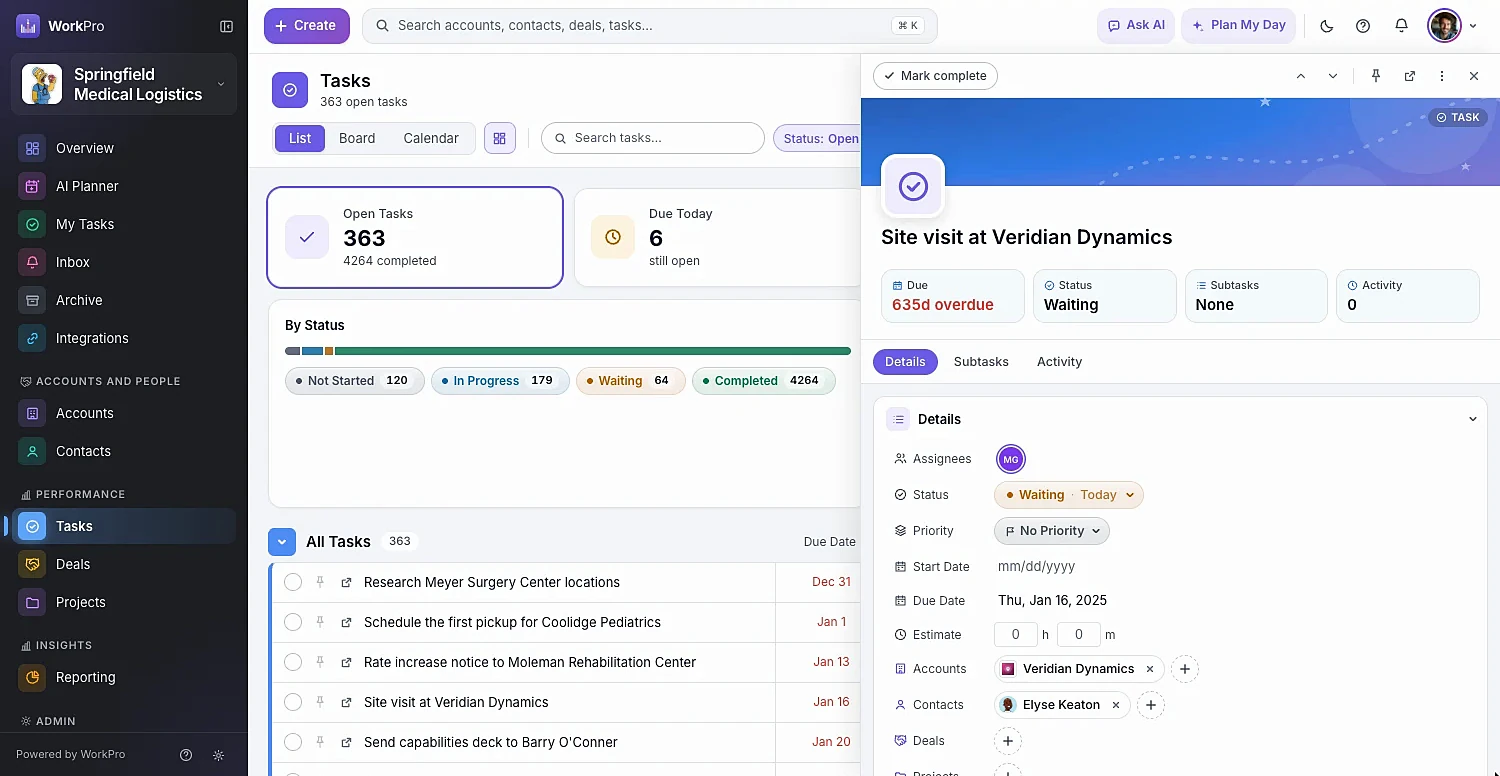The image size is (1500, 776).
Task: Add another account to task
Action: point(1185,669)
